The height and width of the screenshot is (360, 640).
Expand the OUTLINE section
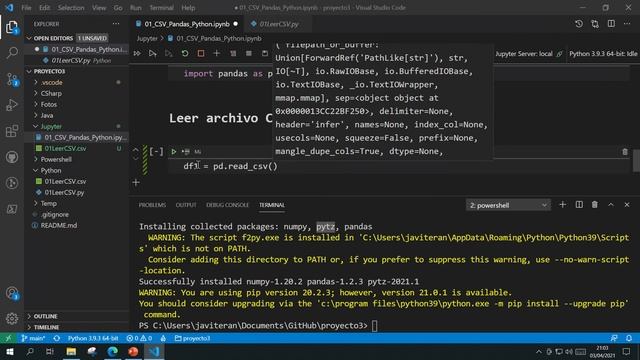pyautogui.click(x=45, y=316)
